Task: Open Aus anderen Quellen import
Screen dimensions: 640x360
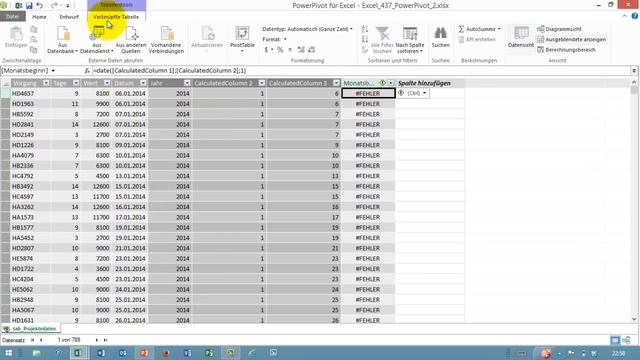Action: point(131,40)
